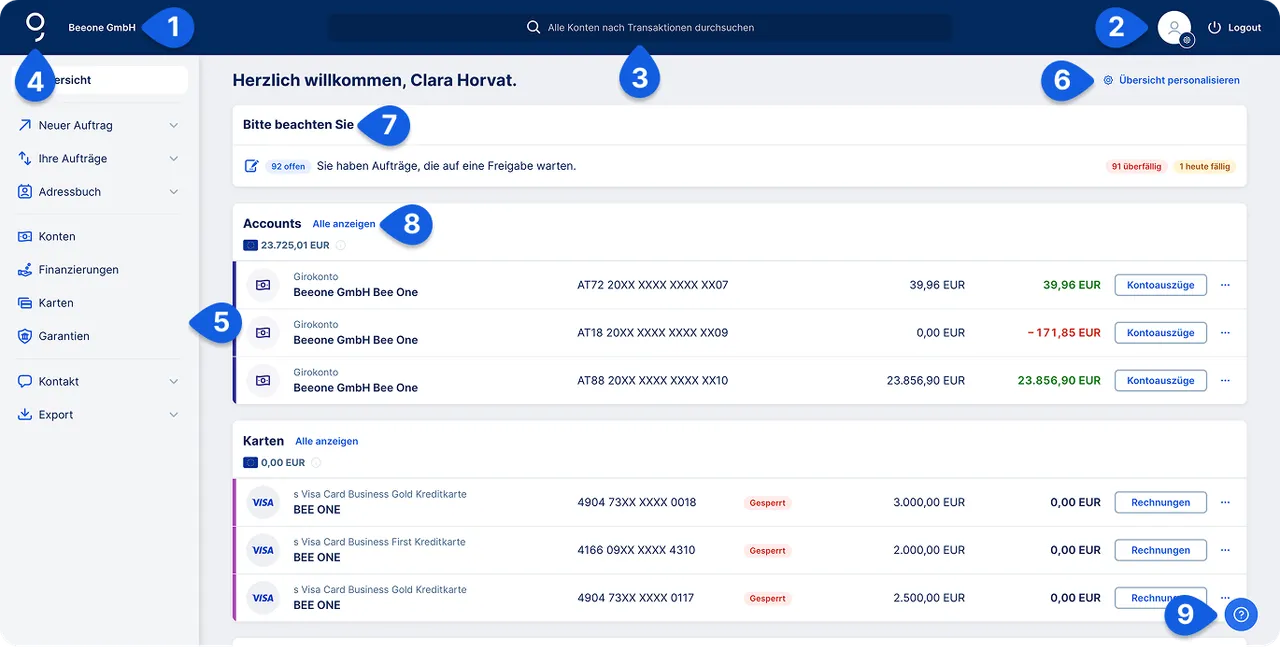Click the green balance 23.856,90 EUR

[x=1059, y=381]
